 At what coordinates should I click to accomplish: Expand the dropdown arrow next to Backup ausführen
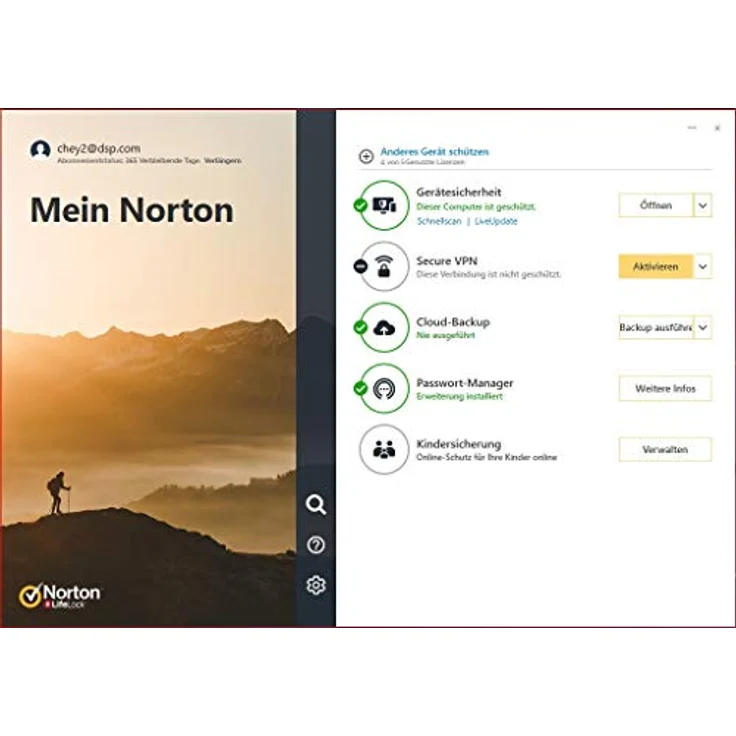(703, 327)
